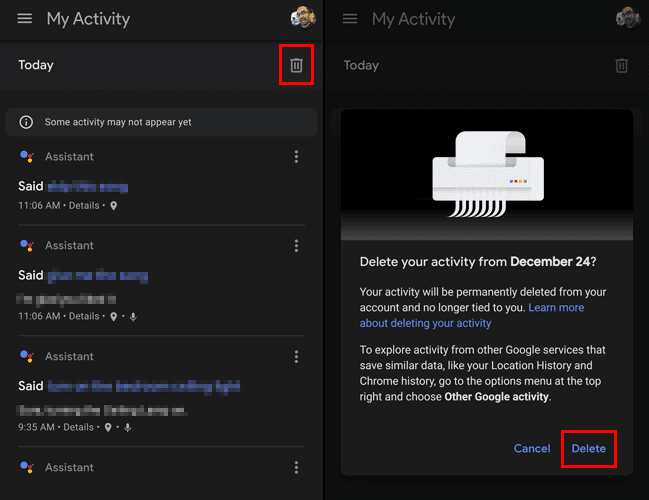Click 'Some activity may not appear yet' notice

(161, 122)
